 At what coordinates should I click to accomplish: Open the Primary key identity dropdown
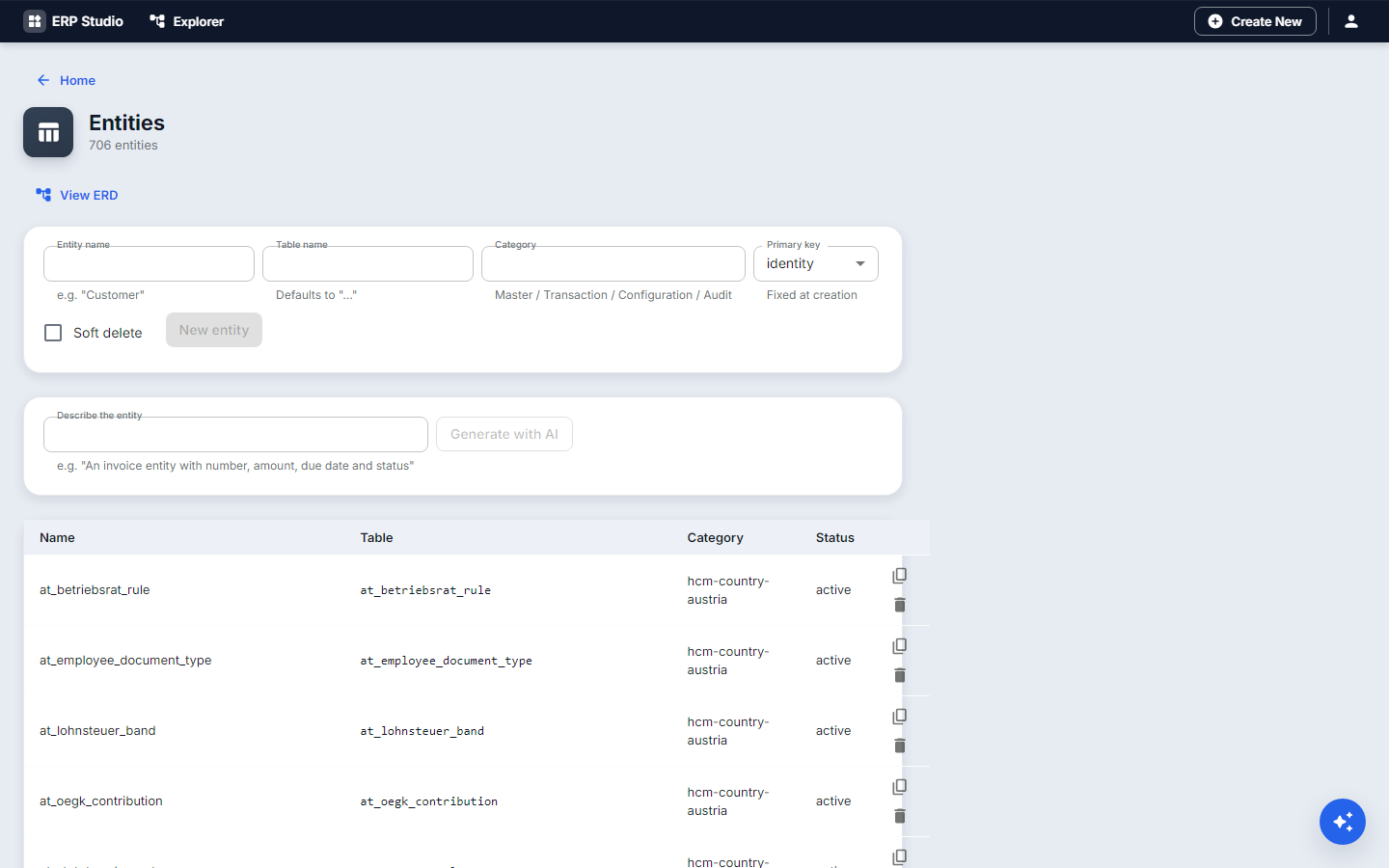click(816, 263)
